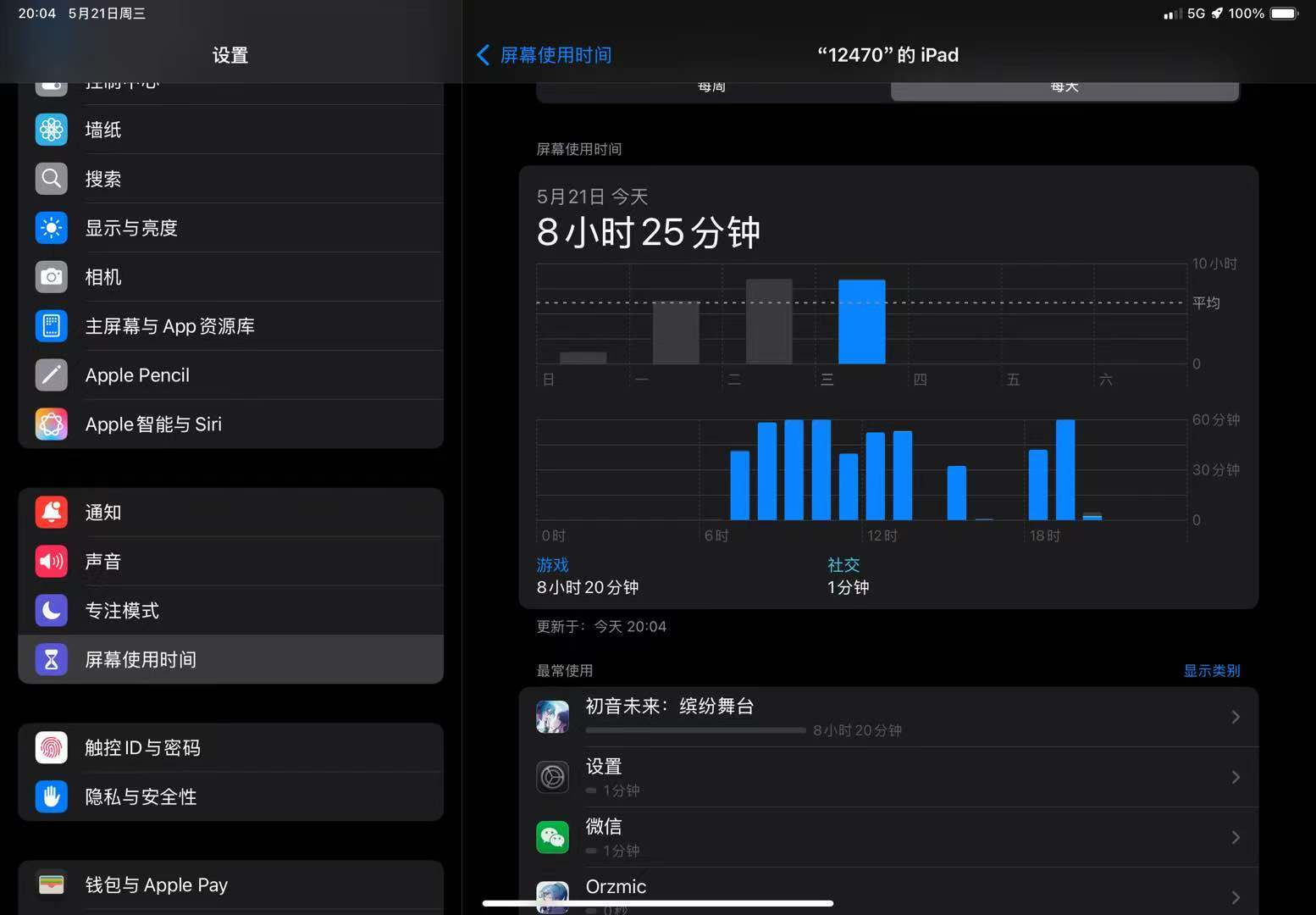Expand 微信 usage row chevron
The image size is (1316, 915).
1236,838
